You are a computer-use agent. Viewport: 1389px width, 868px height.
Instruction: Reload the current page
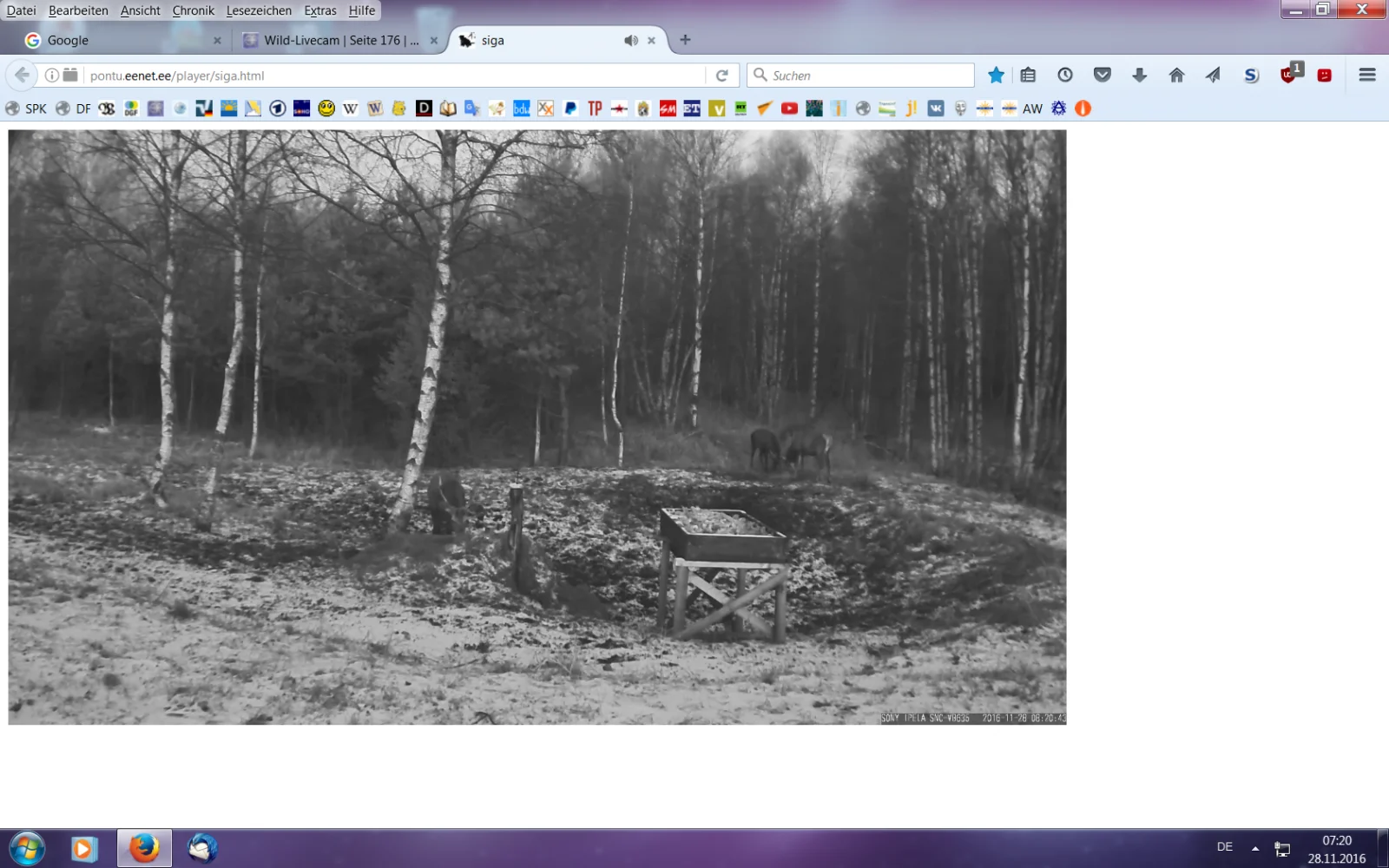(x=721, y=76)
